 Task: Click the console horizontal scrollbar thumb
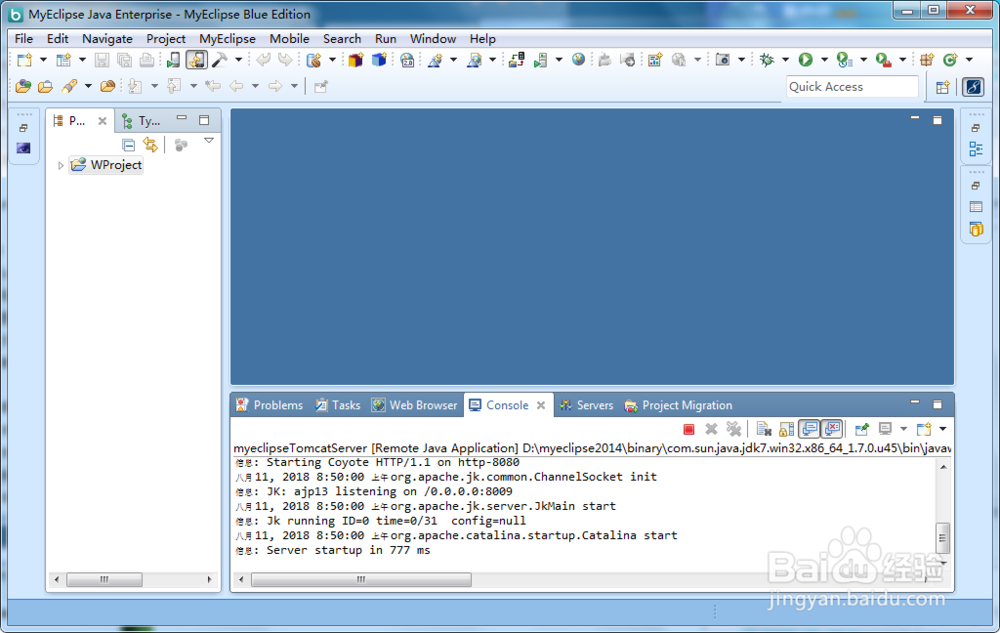(361, 579)
